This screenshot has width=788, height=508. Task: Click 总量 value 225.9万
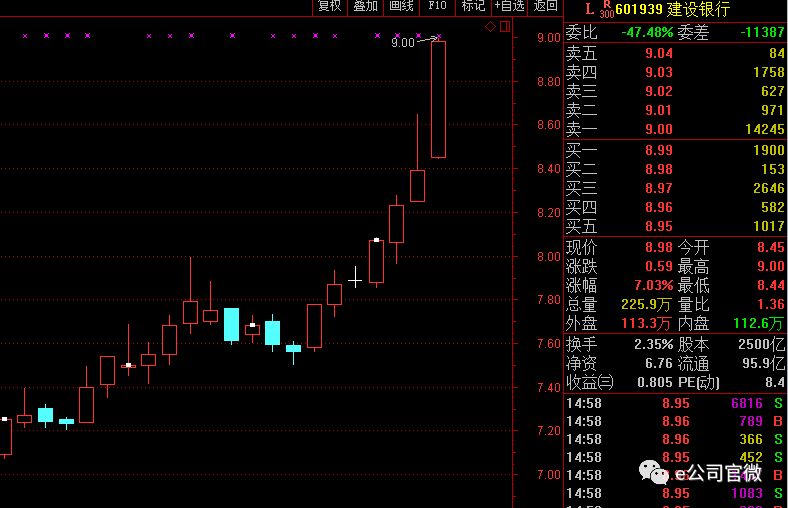click(x=646, y=304)
